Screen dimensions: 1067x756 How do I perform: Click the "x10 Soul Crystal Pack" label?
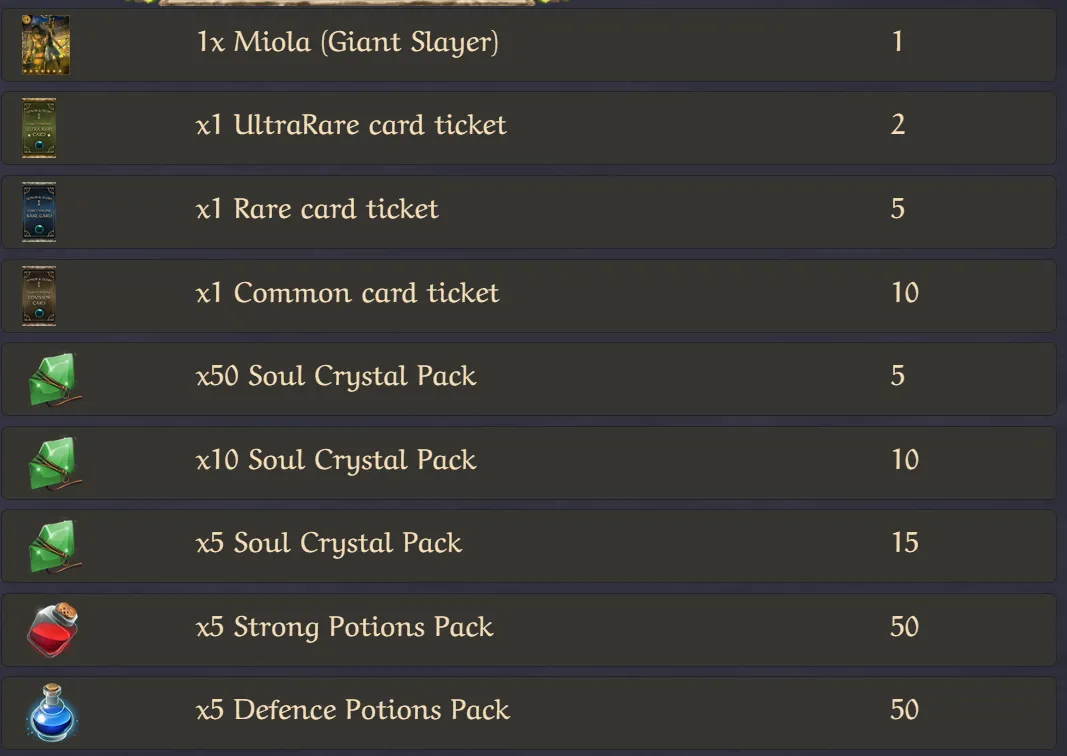tap(336, 460)
